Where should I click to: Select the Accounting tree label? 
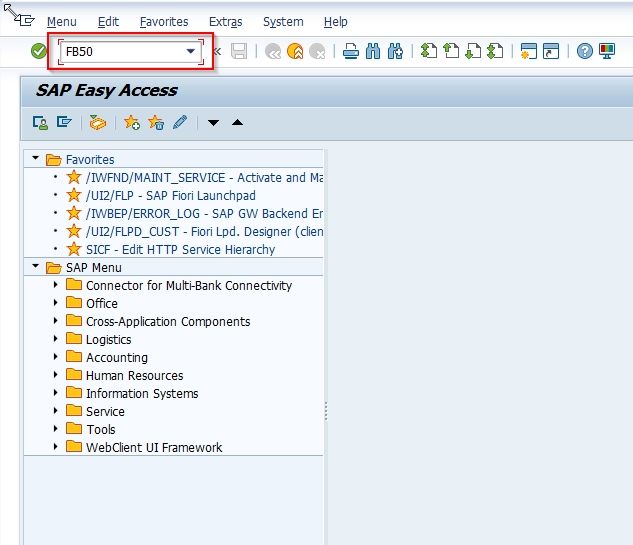pos(117,358)
